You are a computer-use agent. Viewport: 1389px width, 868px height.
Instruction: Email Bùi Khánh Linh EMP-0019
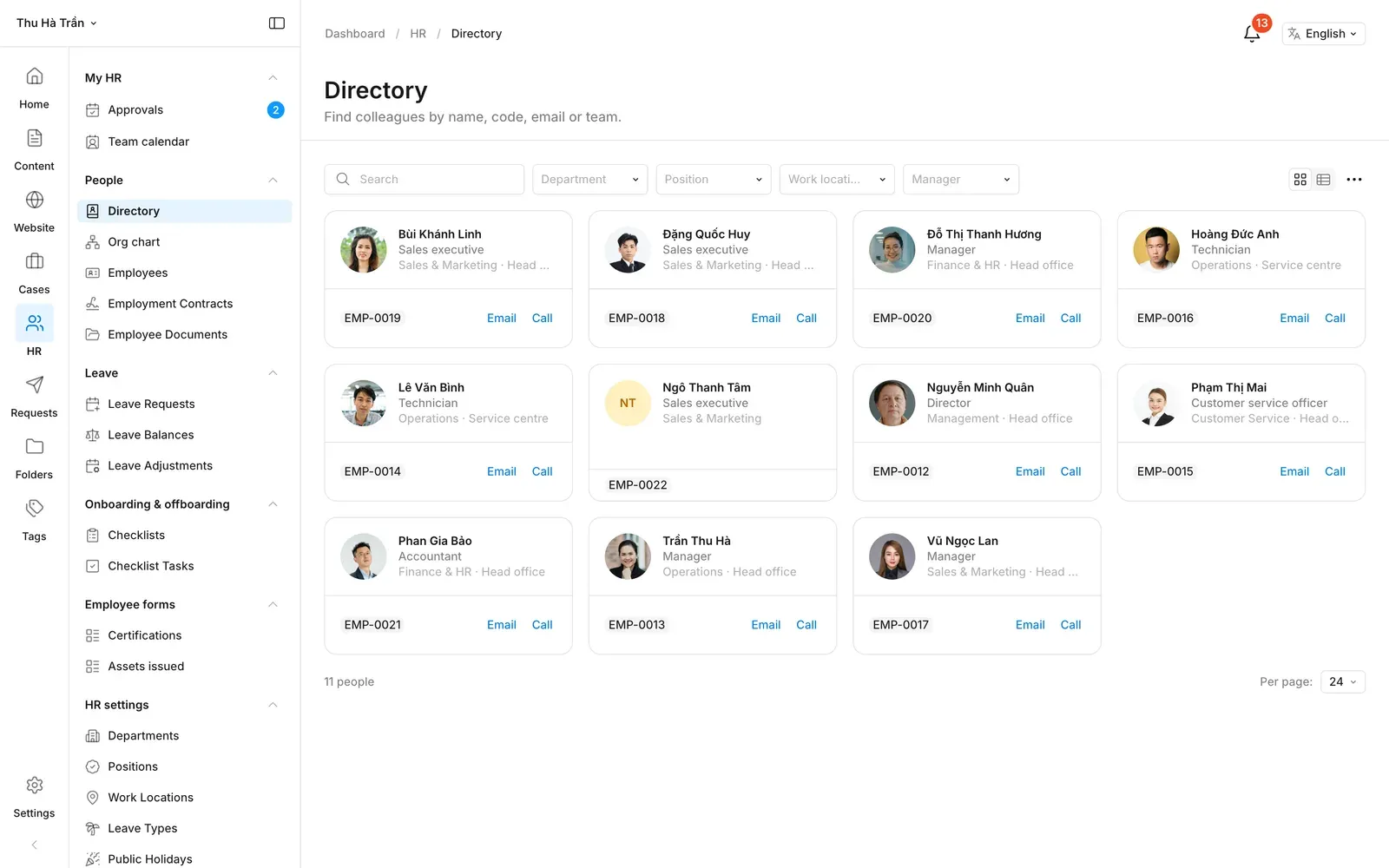[x=501, y=319]
